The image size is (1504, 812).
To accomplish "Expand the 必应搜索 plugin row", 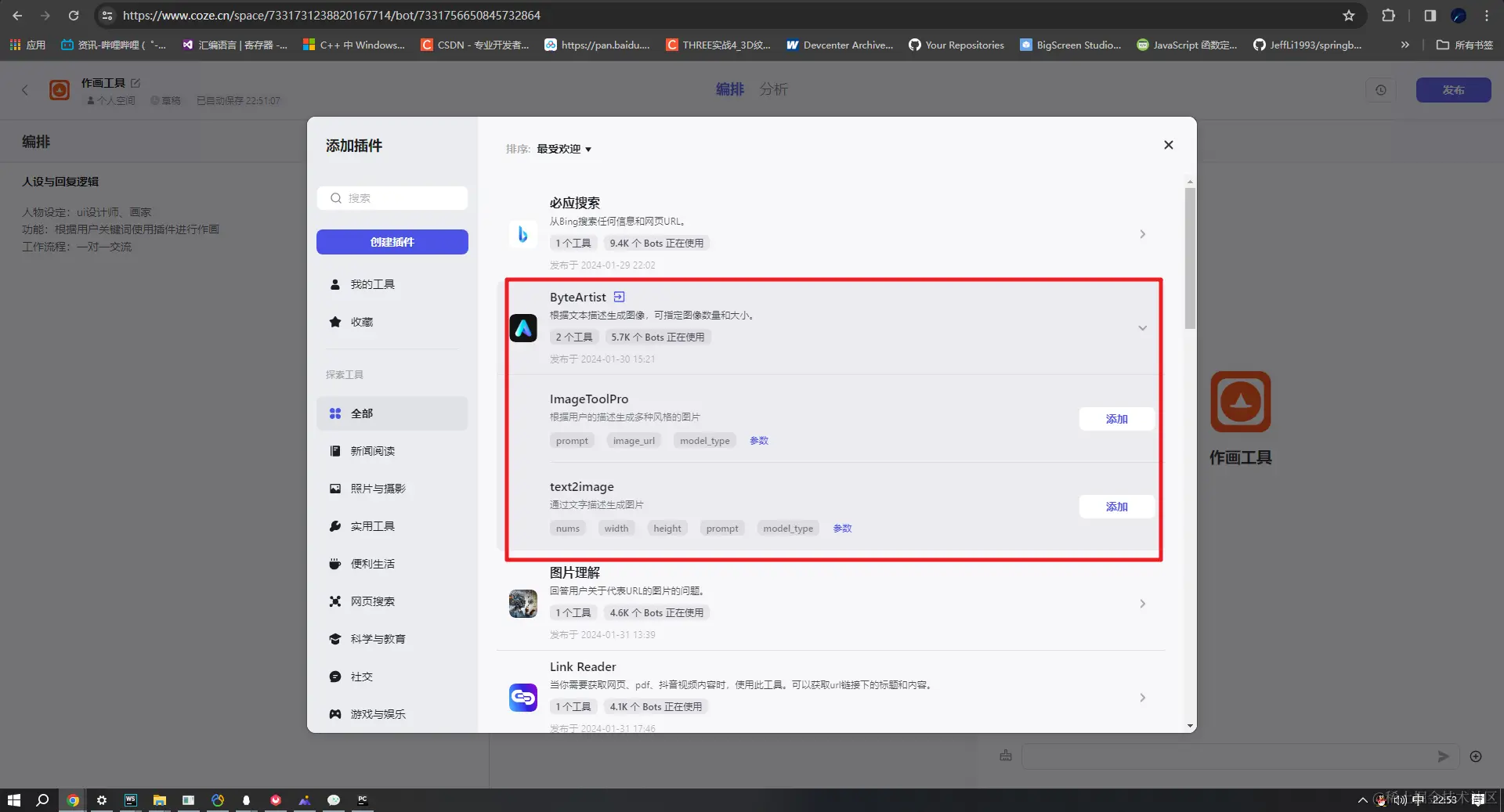I will tap(1142, 234).
